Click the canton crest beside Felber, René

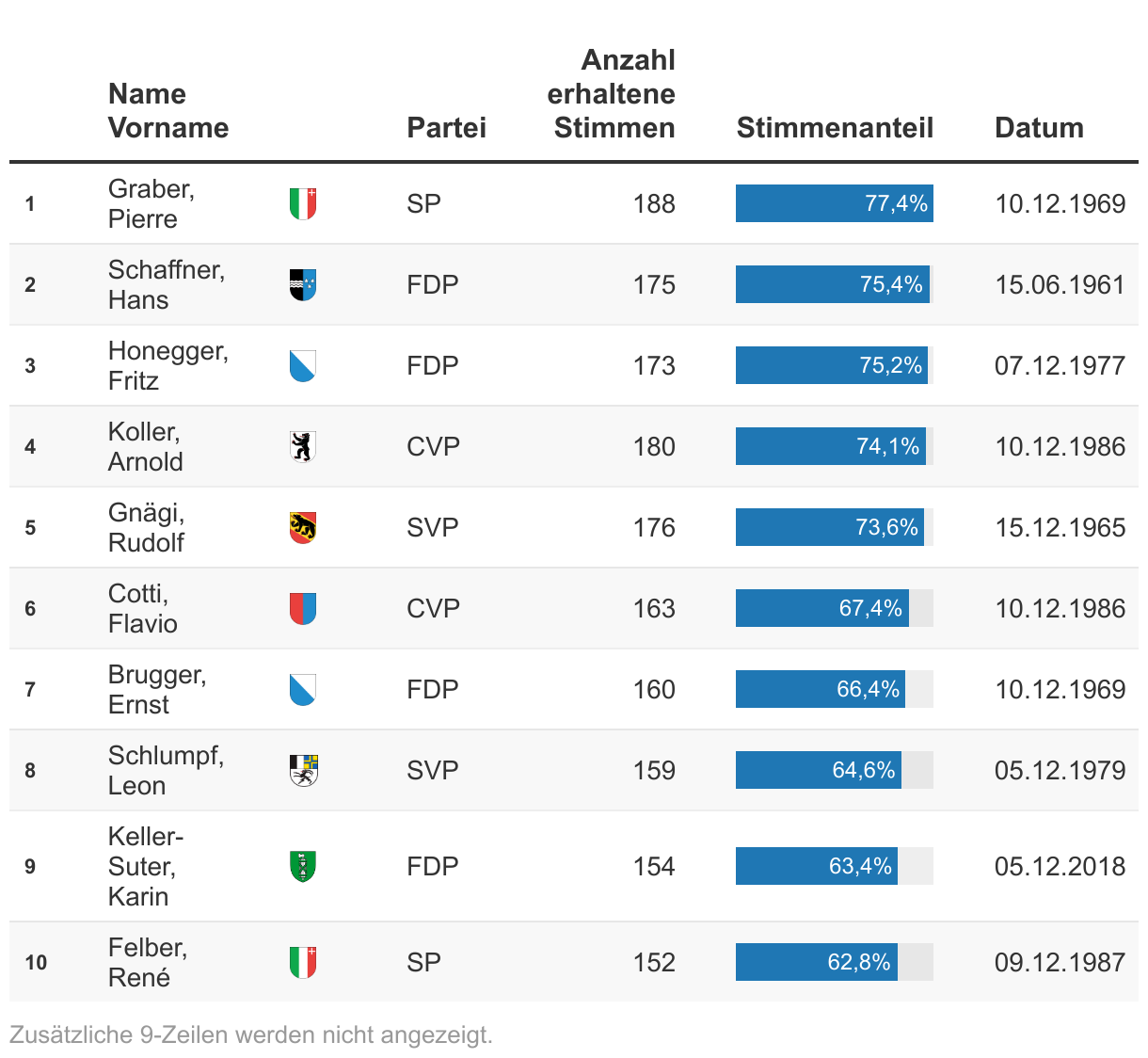click(303, 962)
